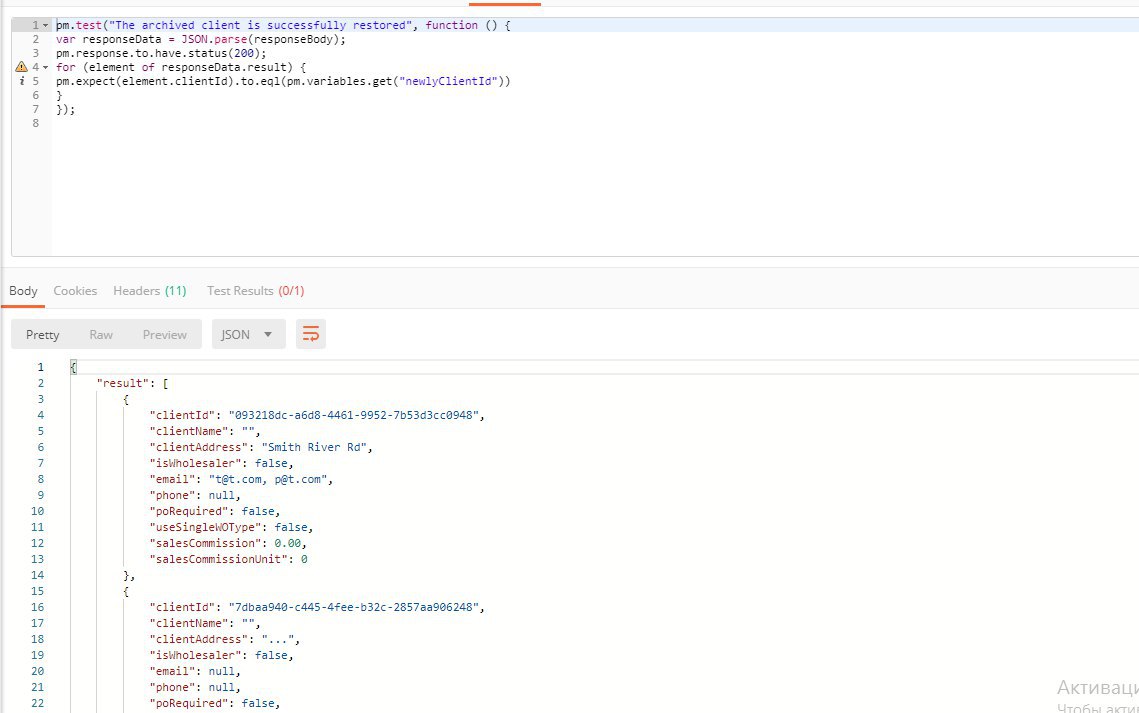Select the Preview view button
Image resolution: width=1139 pixels, height=713 pixels.
[x=165, y=335]
